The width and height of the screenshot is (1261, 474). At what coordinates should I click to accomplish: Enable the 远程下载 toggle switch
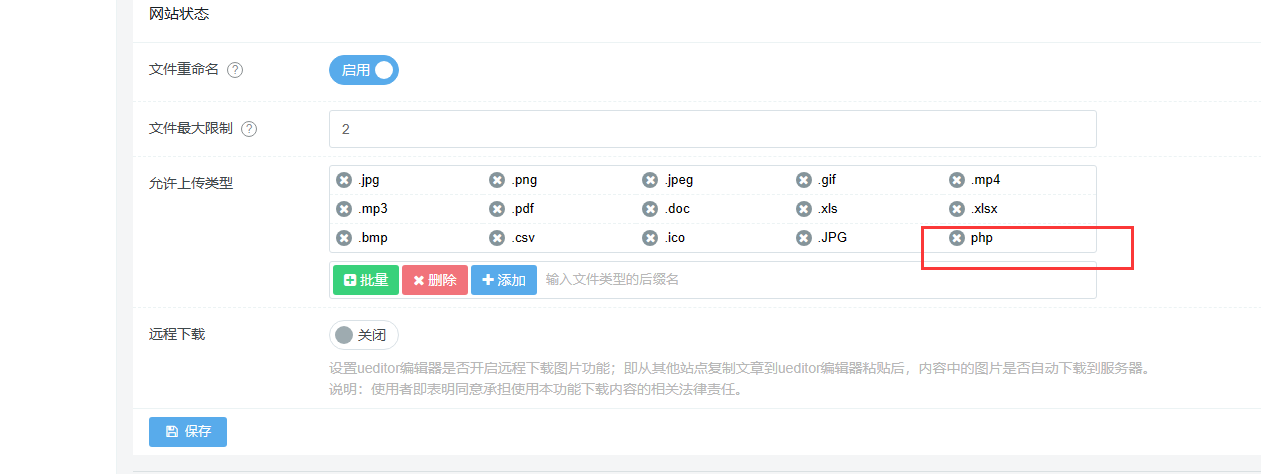(x=364, y=335)
